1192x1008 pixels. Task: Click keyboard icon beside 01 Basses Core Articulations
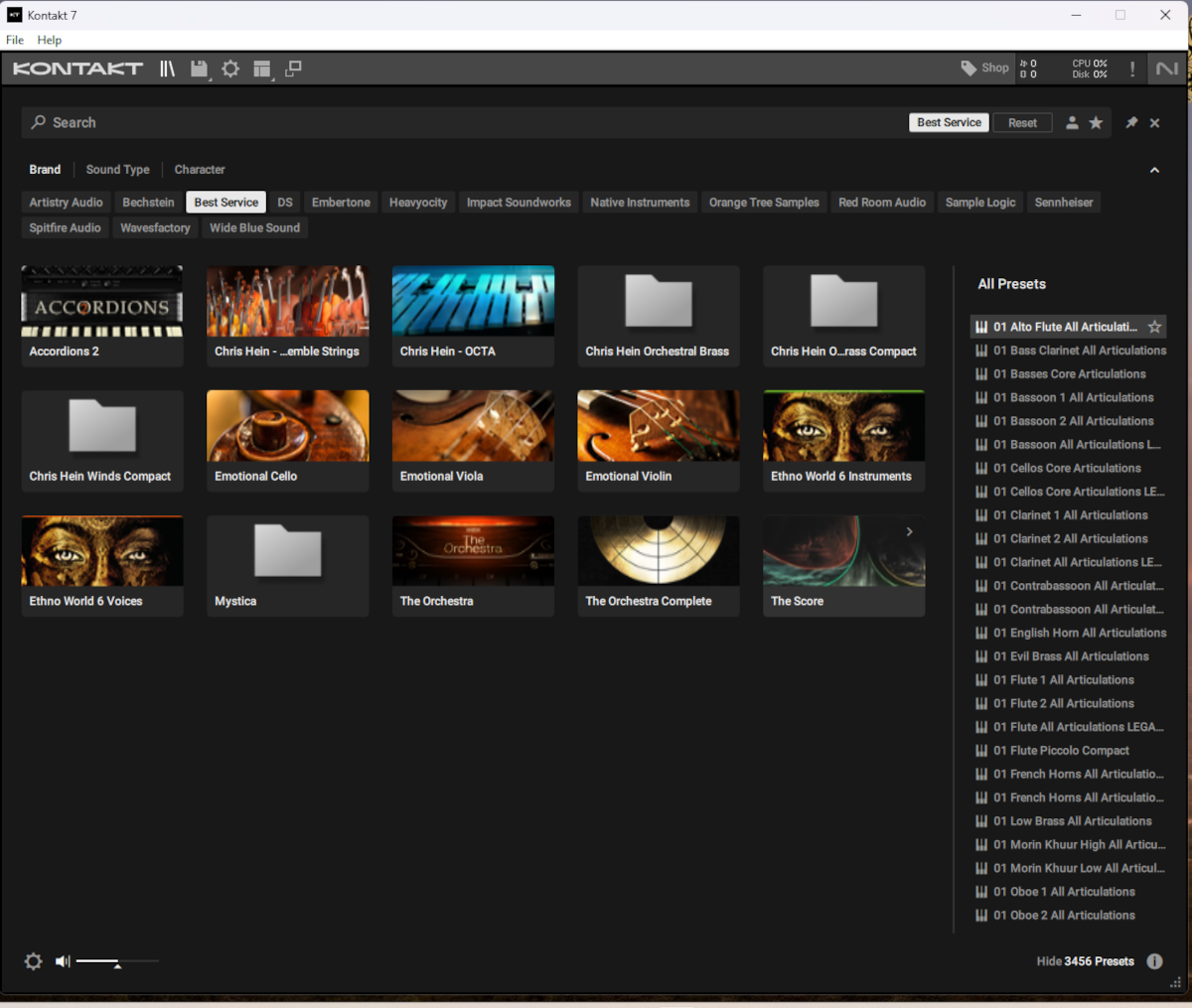pyautogui.click(x=981, y=374)
